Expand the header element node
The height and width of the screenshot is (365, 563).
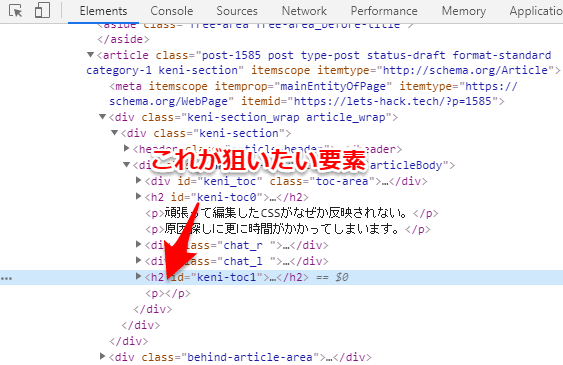pos(126,148)
